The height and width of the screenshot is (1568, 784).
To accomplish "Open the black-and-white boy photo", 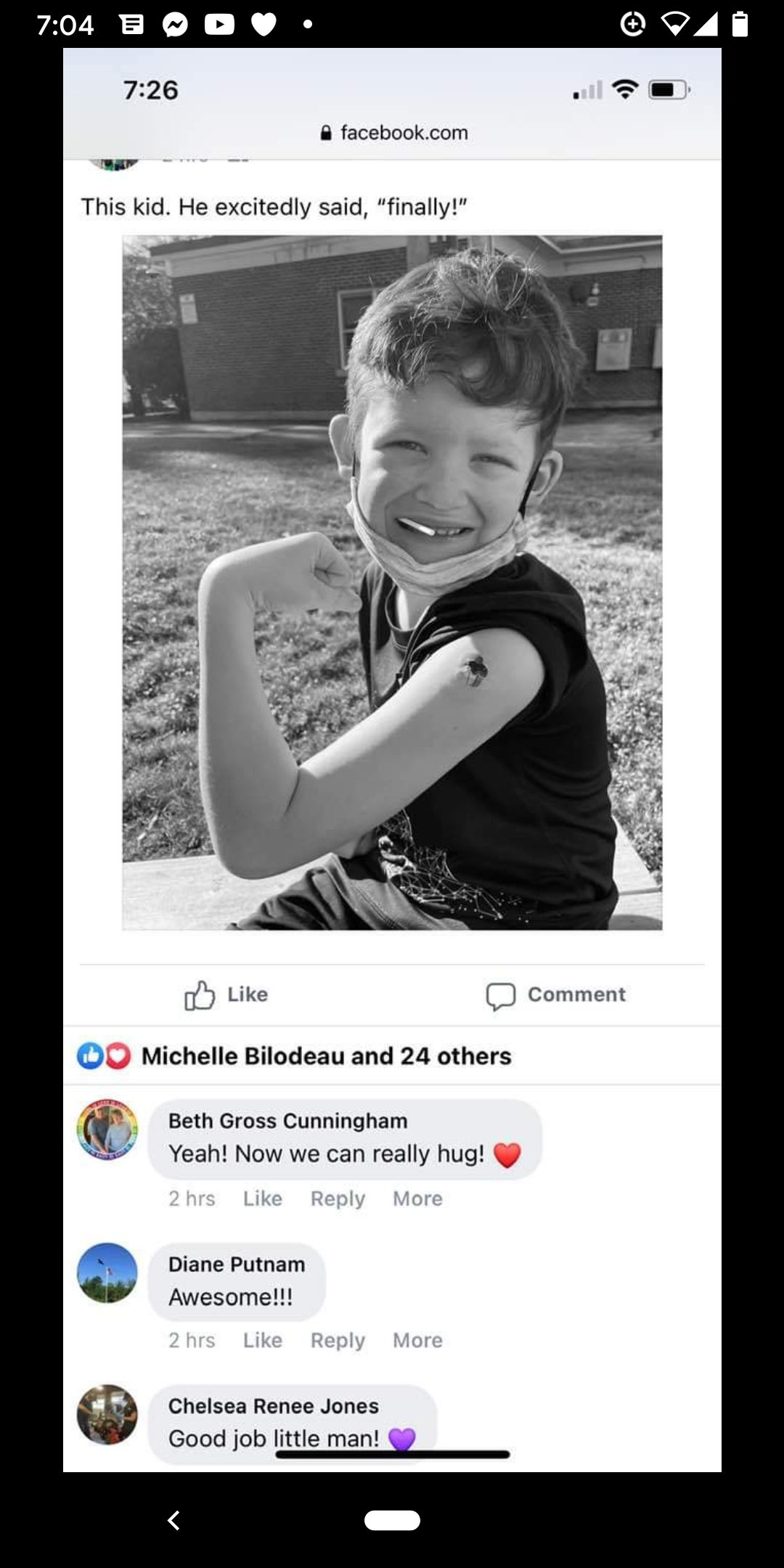I will 392,582.
